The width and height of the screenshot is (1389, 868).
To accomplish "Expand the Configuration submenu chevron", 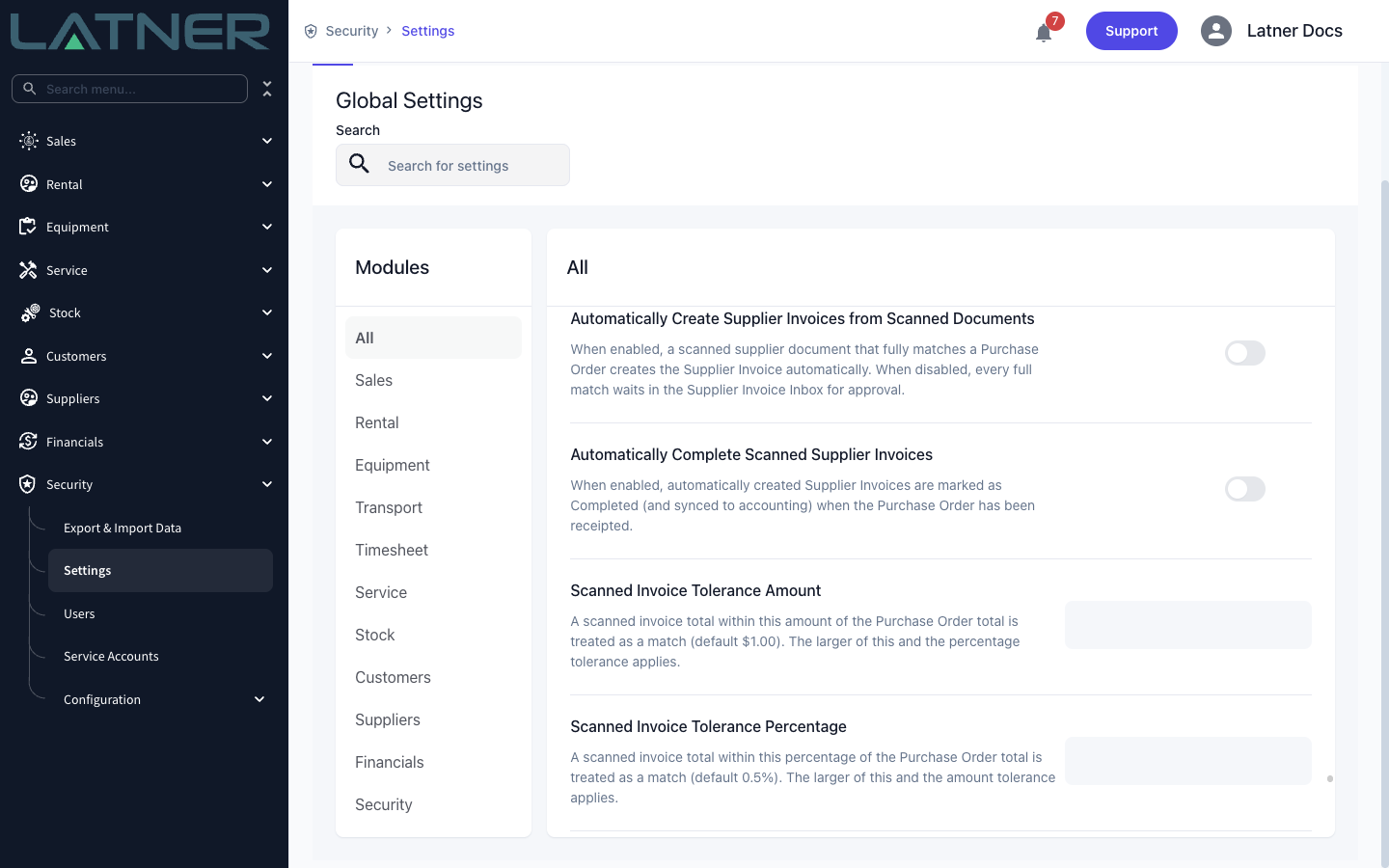I will click(259, 699).
